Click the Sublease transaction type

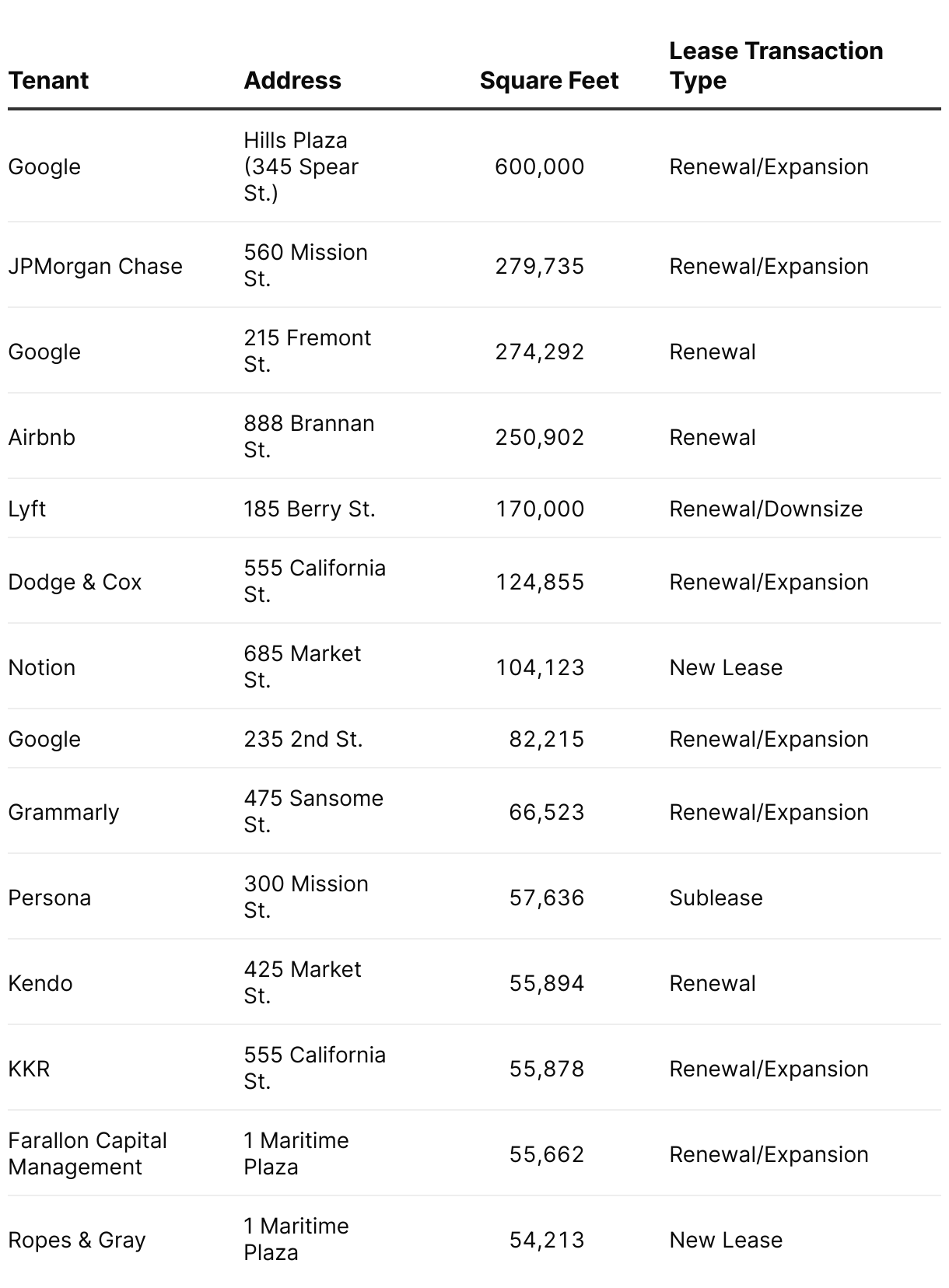716,898
